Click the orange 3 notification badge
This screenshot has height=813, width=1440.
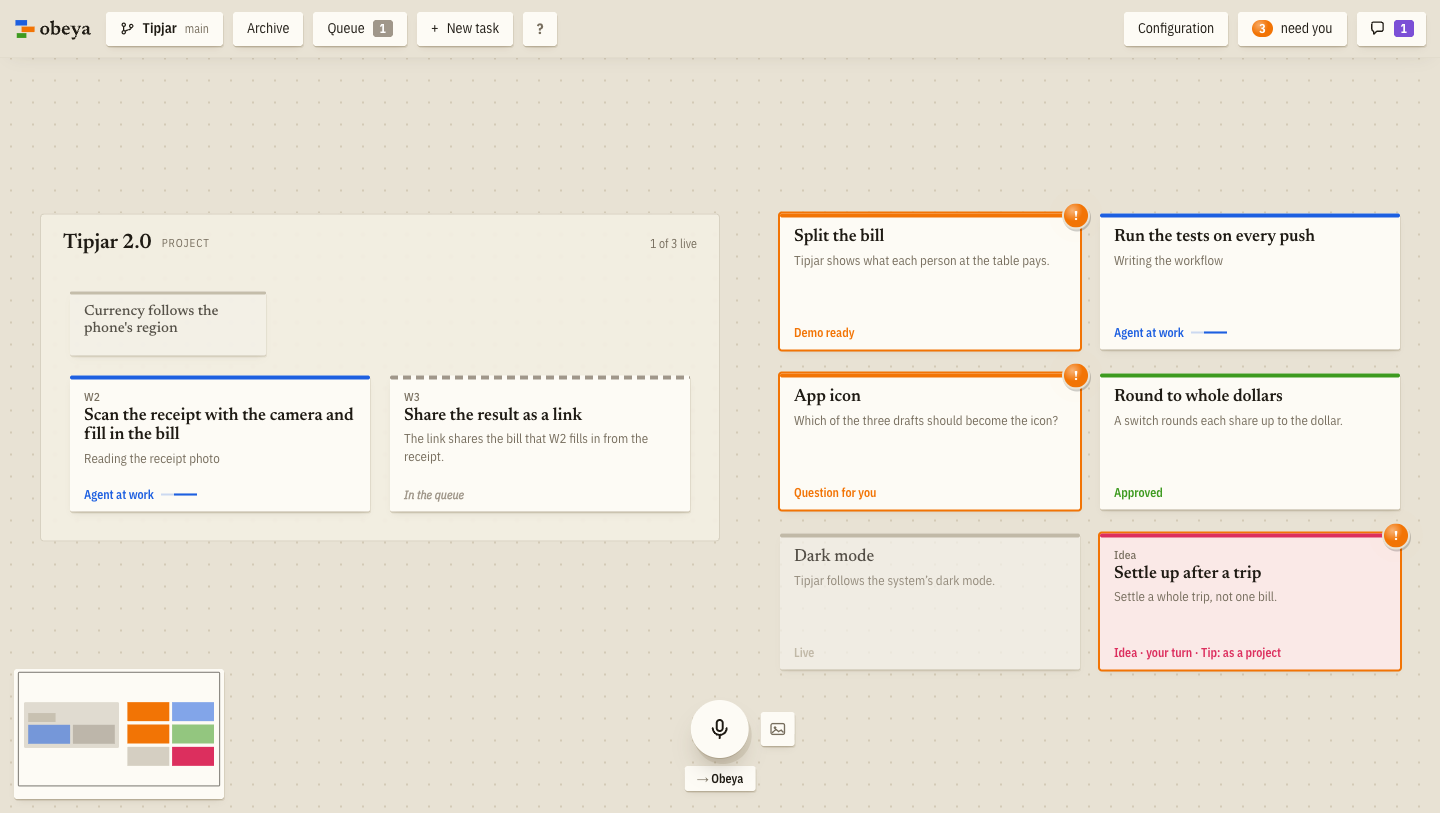point(1262,29)
